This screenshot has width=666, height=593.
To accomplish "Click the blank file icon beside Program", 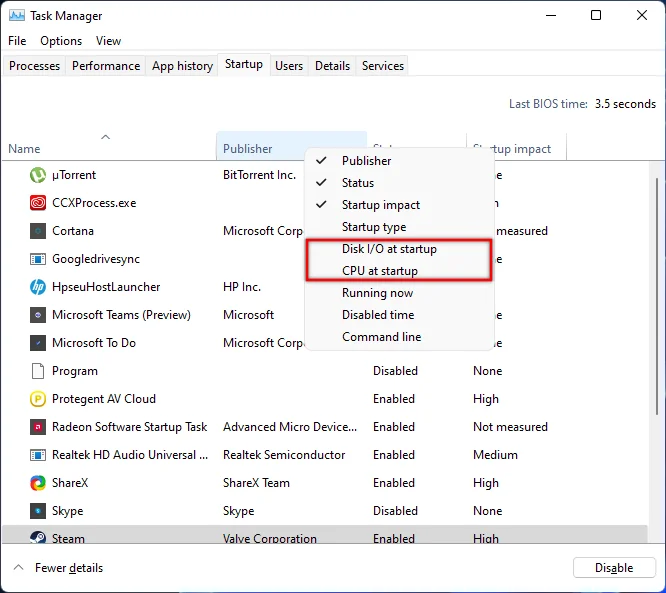I will click(38, 371).
